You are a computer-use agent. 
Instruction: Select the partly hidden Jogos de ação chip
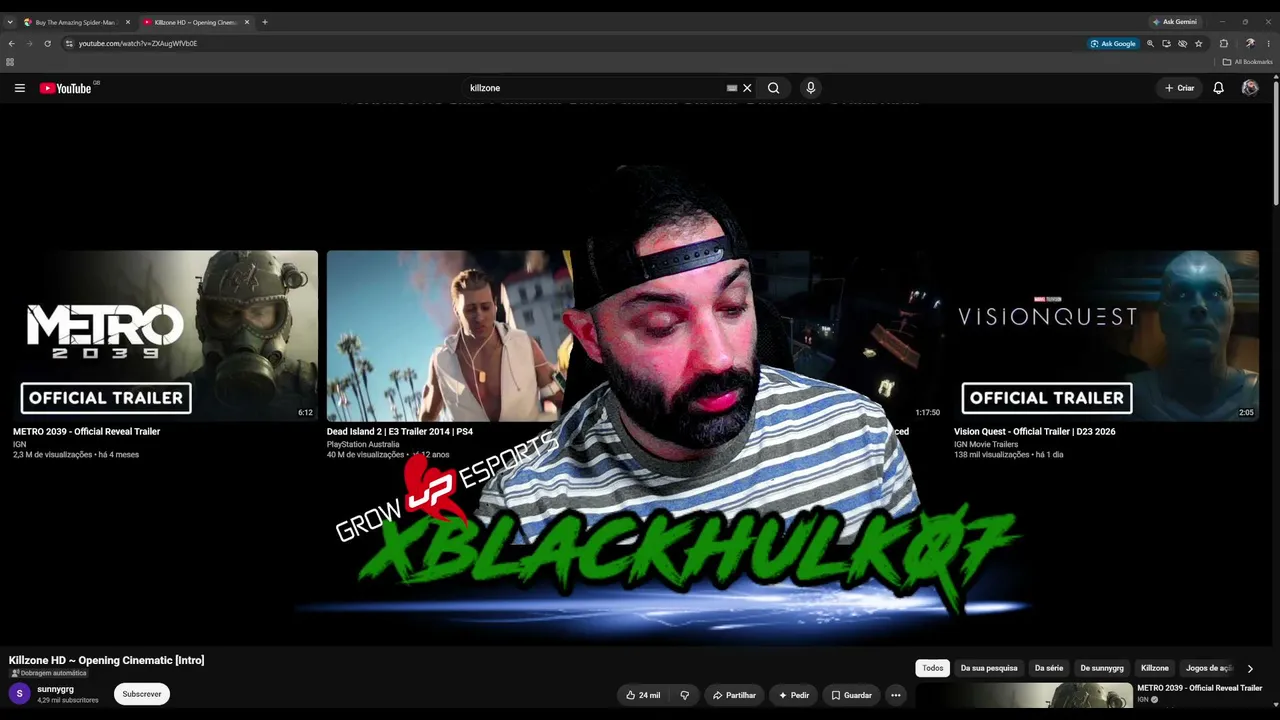click(x=1208, y=668)
